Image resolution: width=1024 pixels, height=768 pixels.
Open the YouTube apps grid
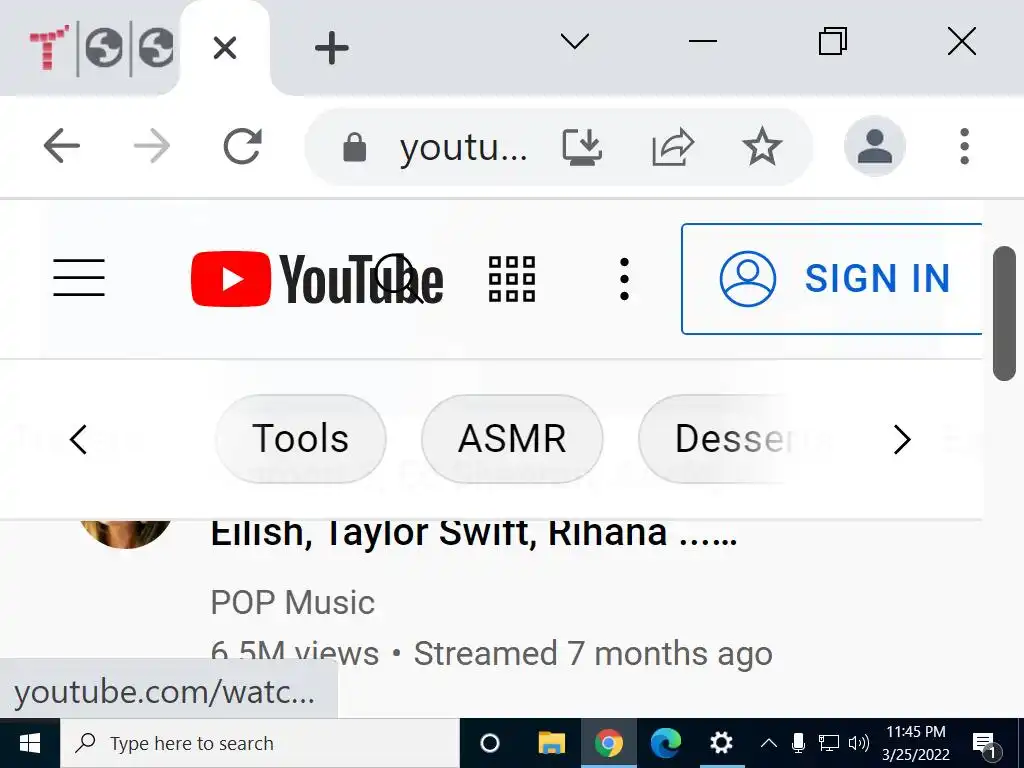(512, 279)
